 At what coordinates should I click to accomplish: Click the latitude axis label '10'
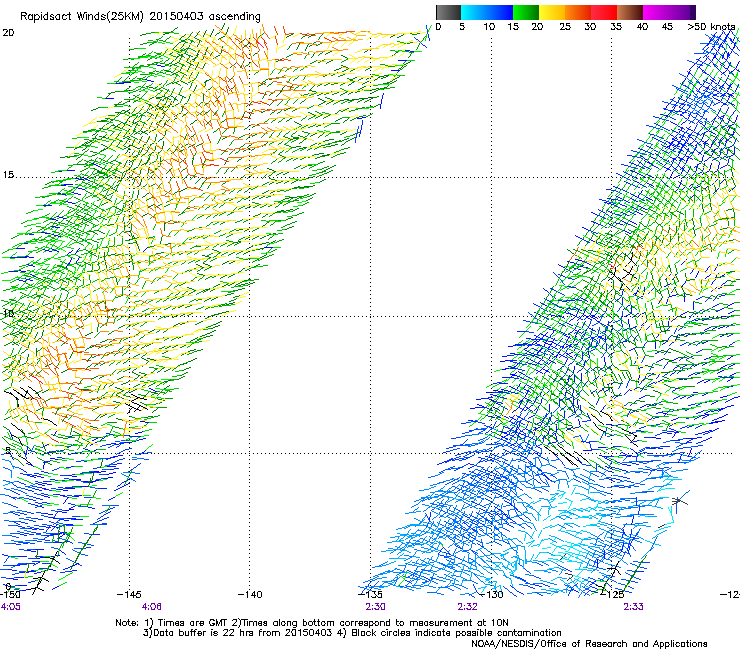(x=8, y=313)
